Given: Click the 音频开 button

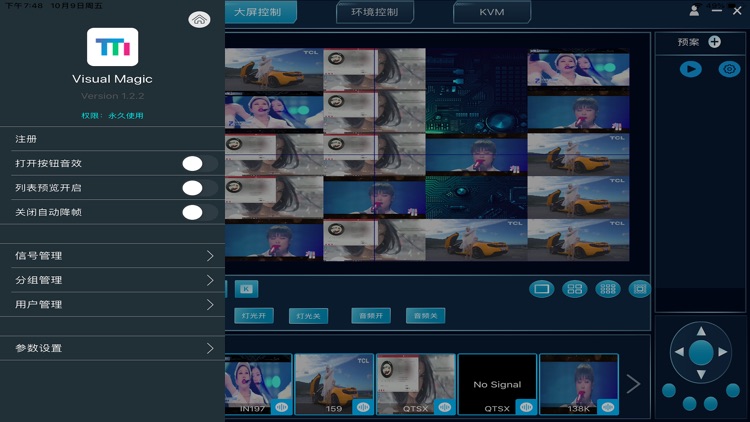Looking at the screenshot, I should (371, 316).
